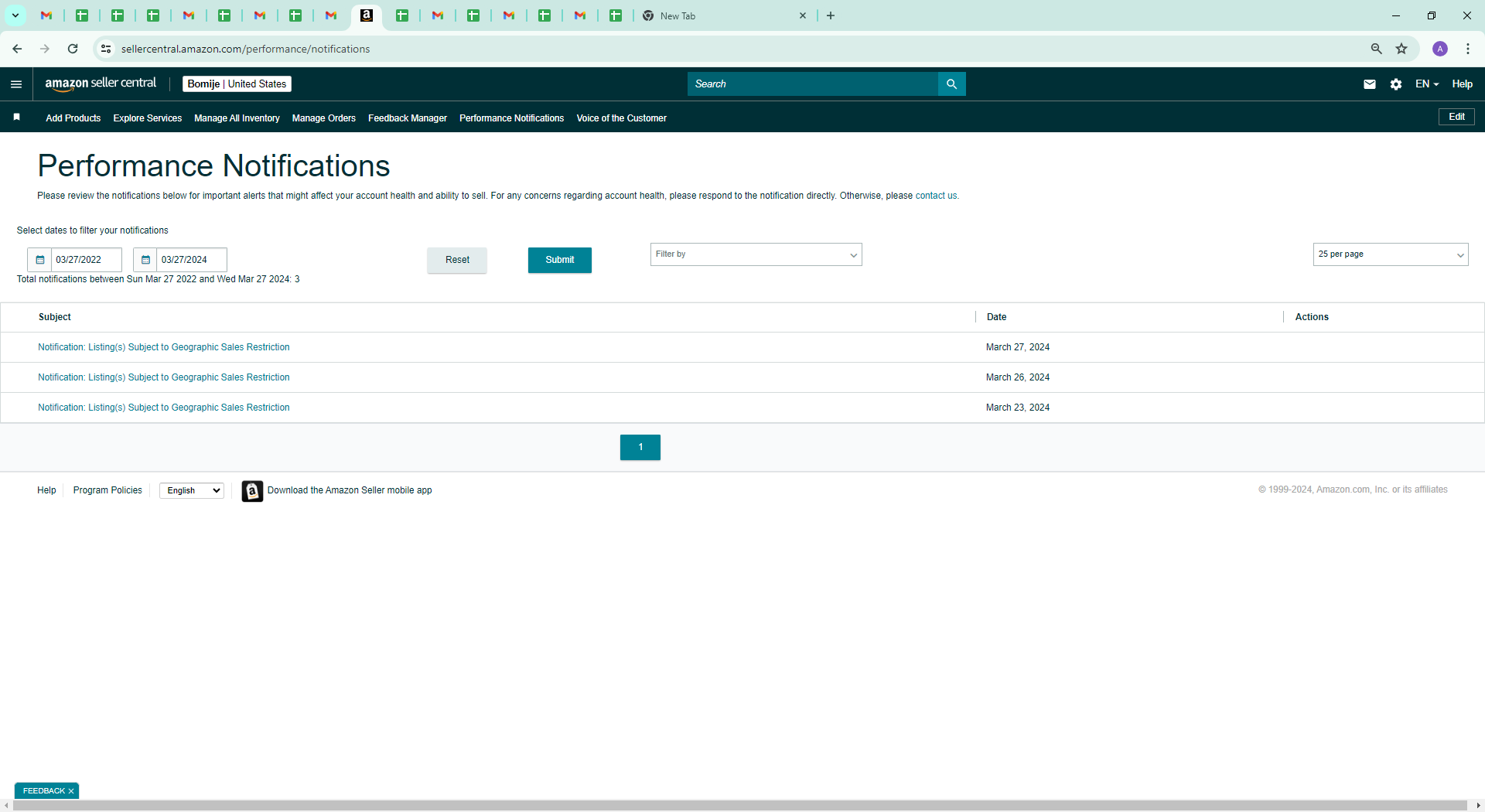View site information icon in address bar
The width and height of the screenshot is (1485, 812).
pos(106,49)
